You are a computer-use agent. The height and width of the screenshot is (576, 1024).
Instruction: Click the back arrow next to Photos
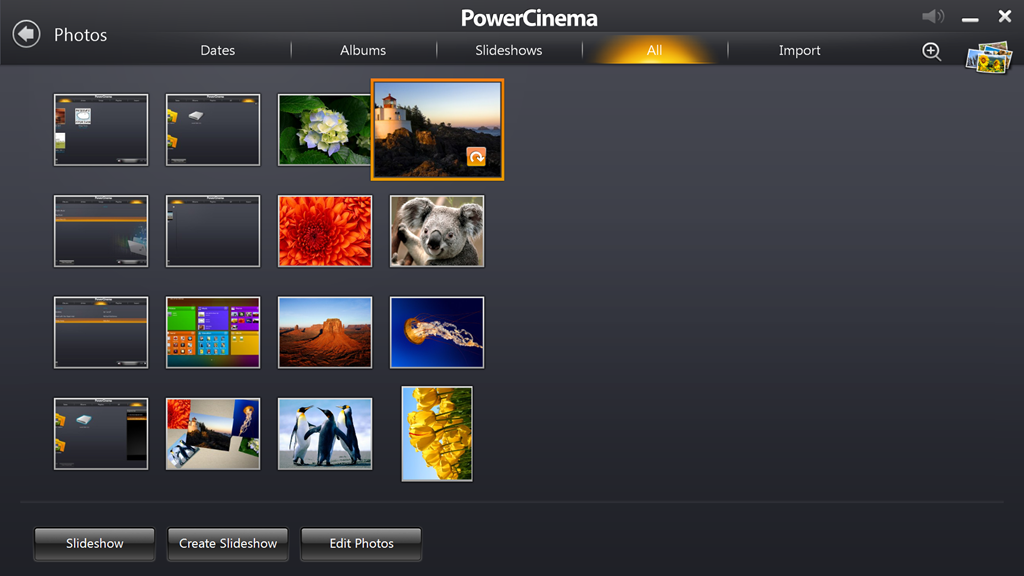point(27,34)
